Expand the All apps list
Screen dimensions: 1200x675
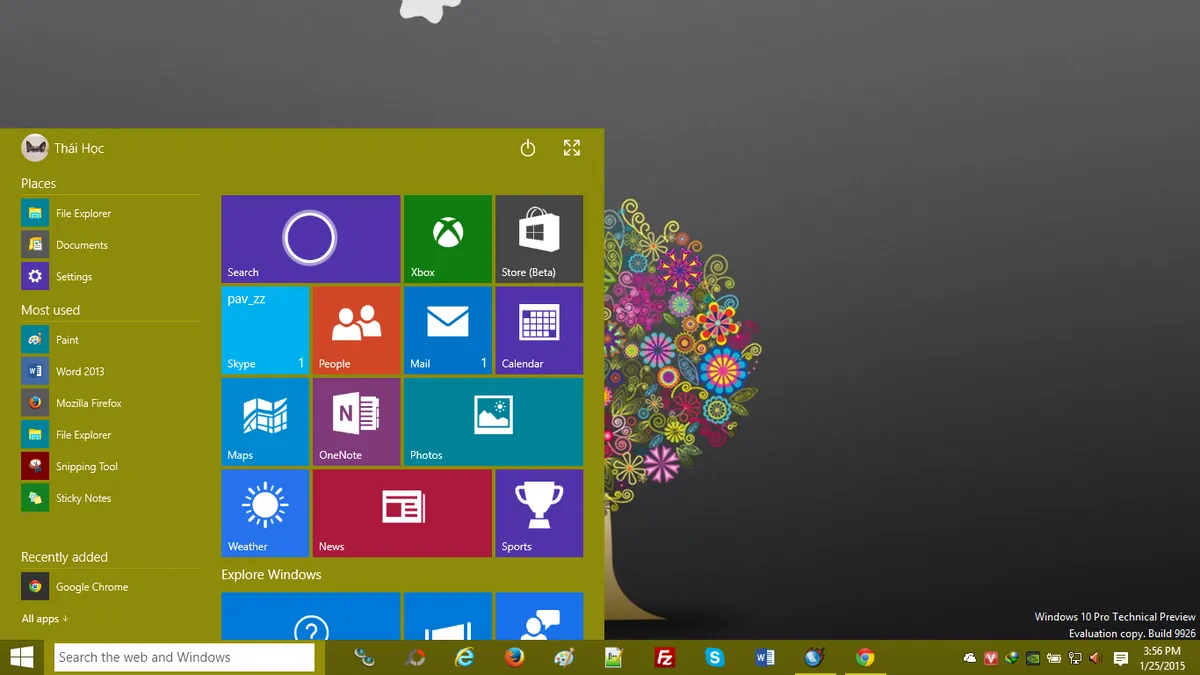click(x=45, y=619)
